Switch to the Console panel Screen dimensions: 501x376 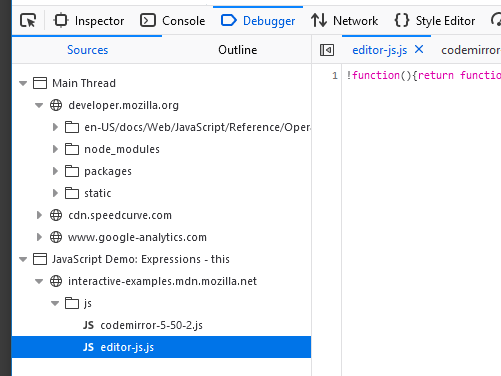tap(172, 21)
